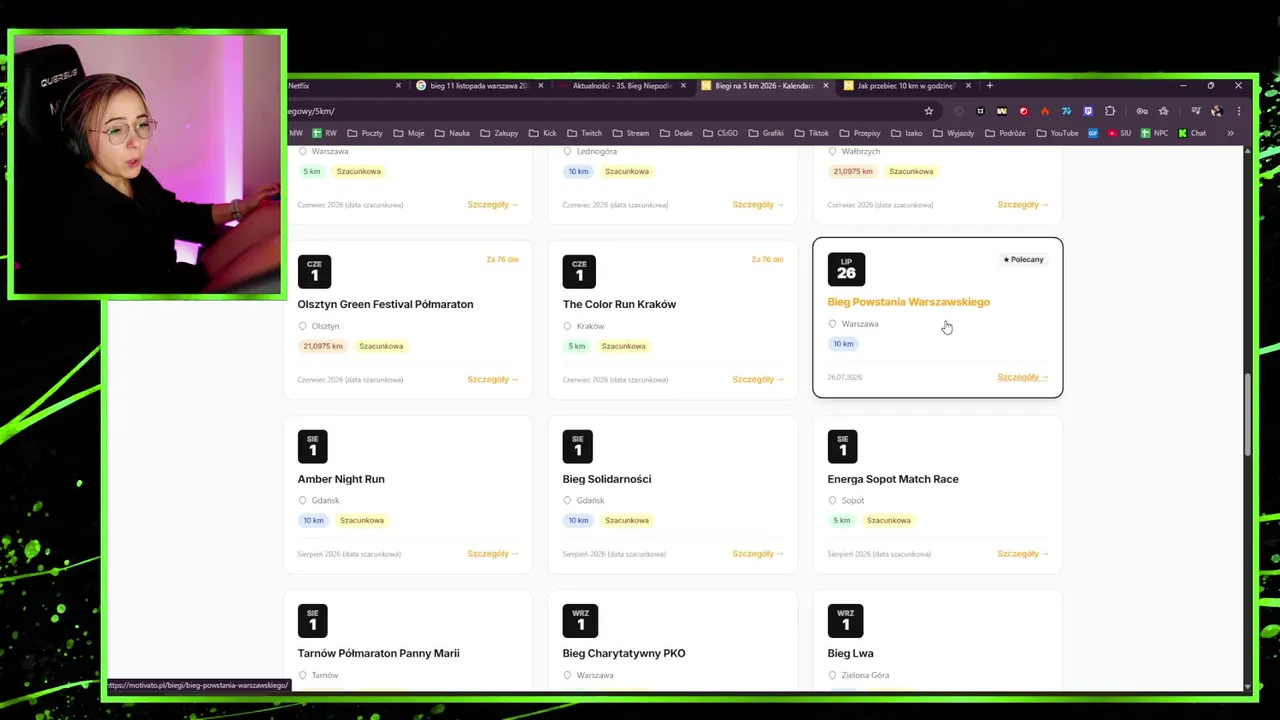
Task: Open the purple Twitch extension icon
Action: point(1088,111)
